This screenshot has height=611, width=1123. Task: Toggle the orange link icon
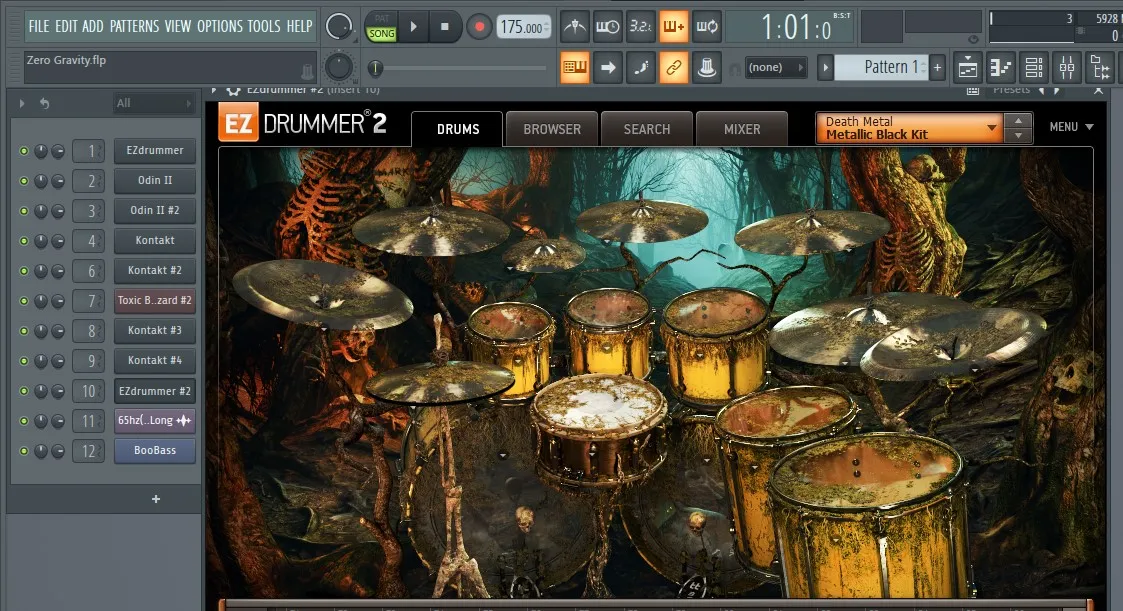[x=674, y=68]
